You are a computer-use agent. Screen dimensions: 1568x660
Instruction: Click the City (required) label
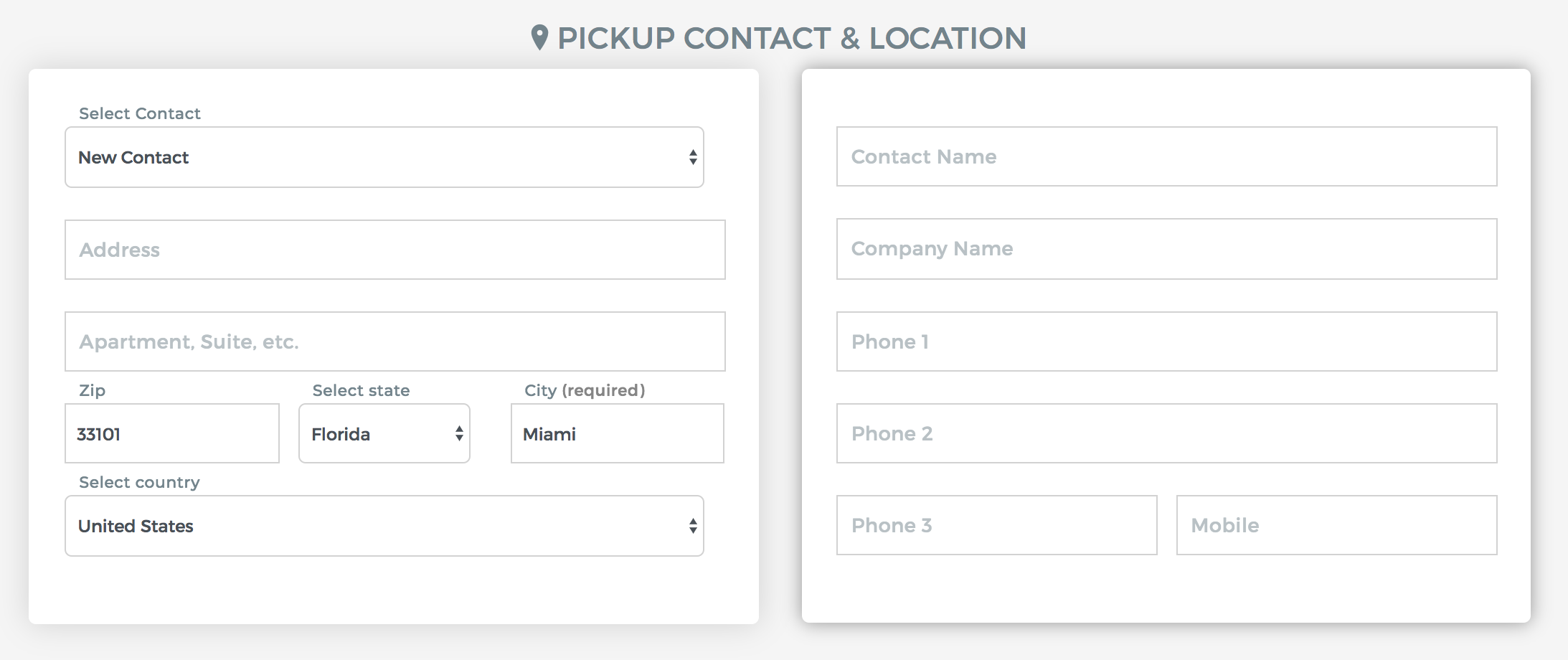[x=585, y=390]
